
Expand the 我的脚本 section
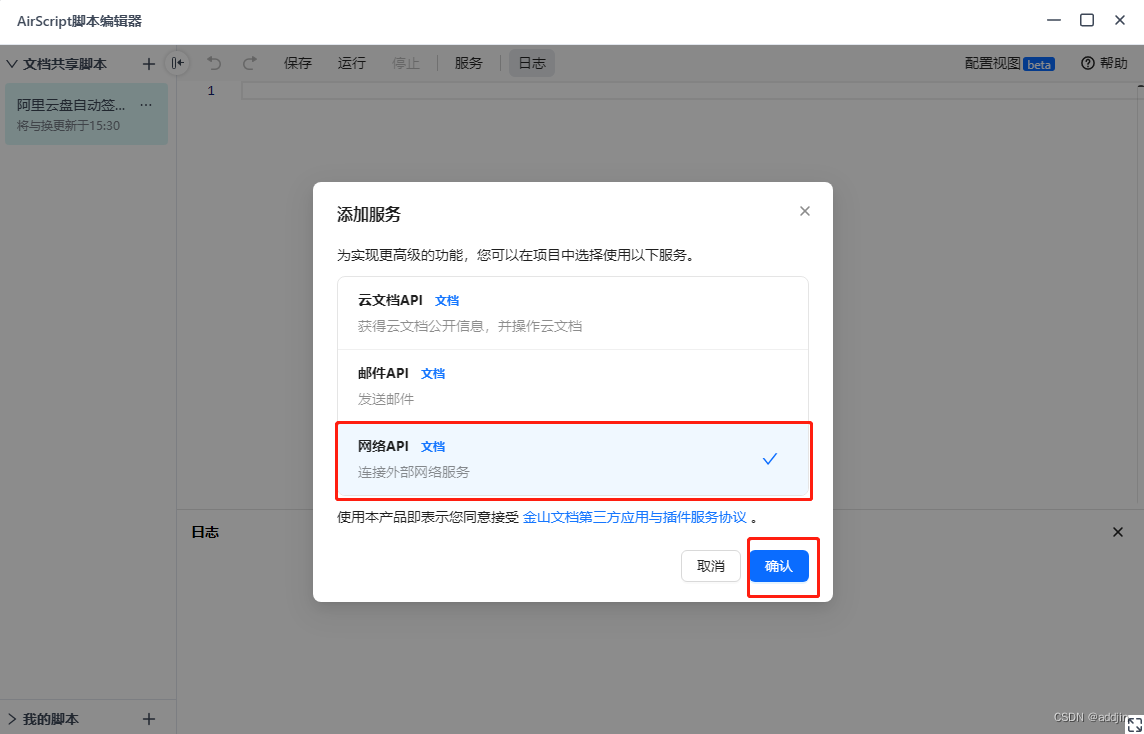(x=12, y=719)
